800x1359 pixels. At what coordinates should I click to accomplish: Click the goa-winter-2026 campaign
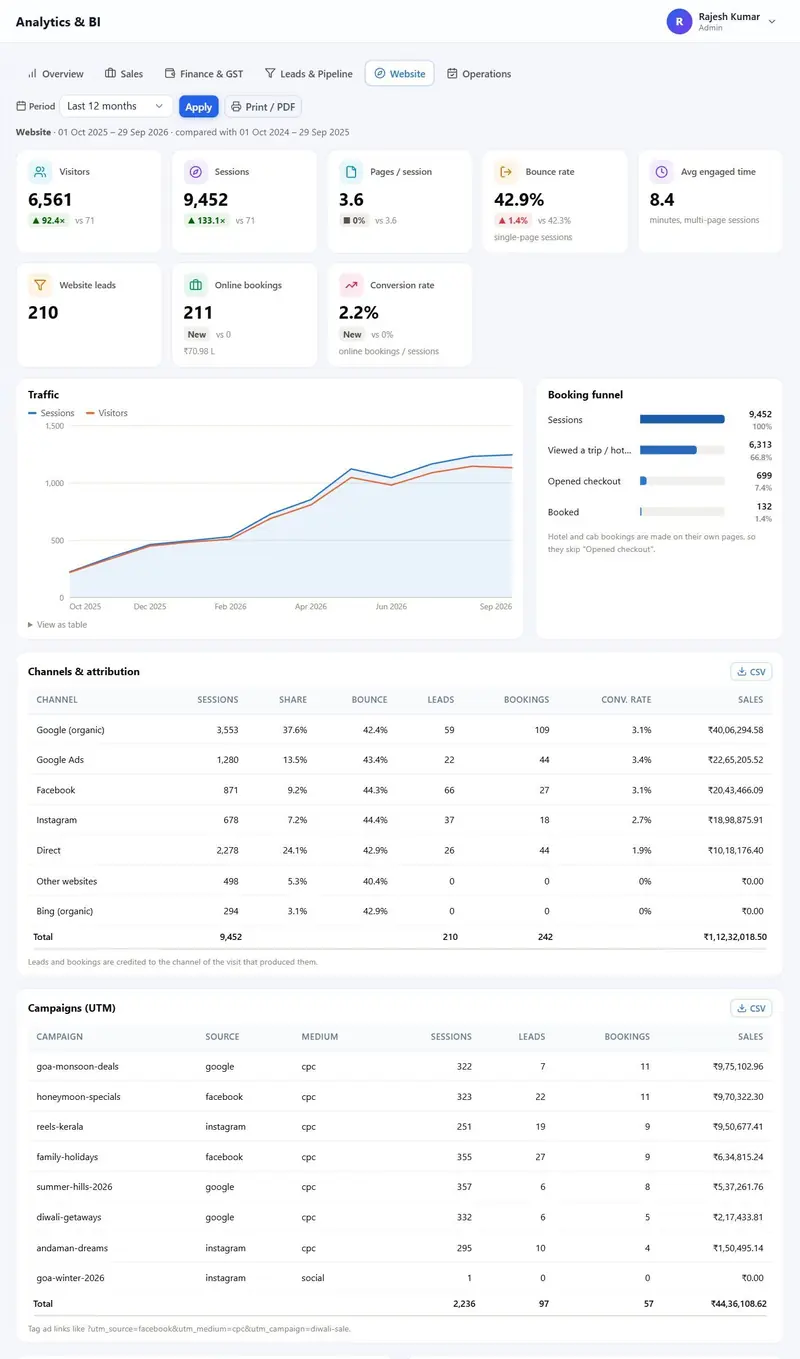(x=70, y=1278)
